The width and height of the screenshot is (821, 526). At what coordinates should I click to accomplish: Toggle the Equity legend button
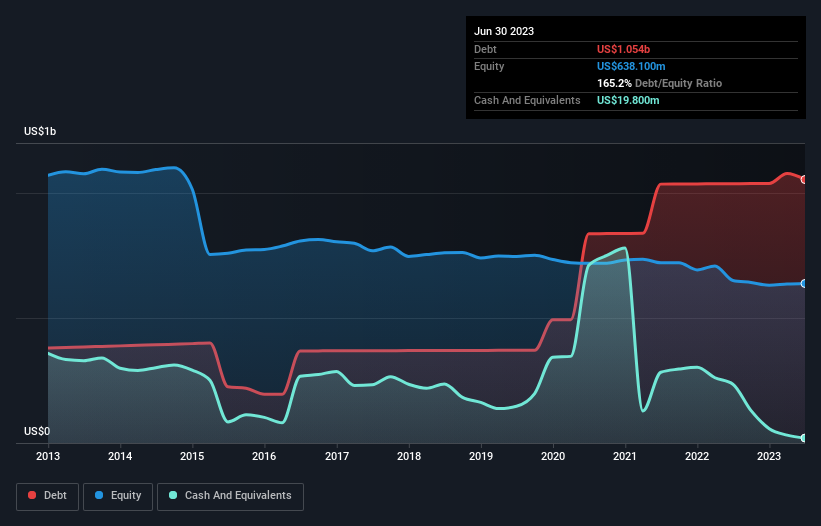(118, 496)
